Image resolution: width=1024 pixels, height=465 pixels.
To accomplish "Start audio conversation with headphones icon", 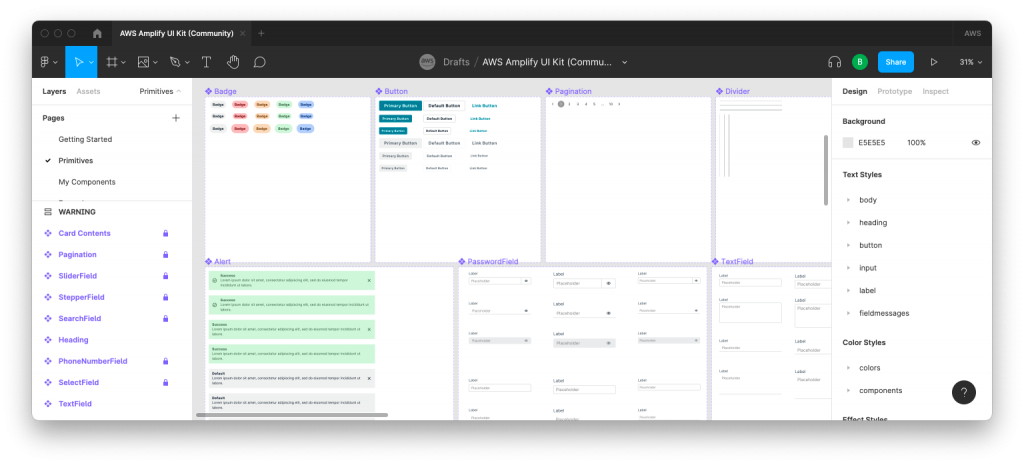I will (x=834, y=62).
